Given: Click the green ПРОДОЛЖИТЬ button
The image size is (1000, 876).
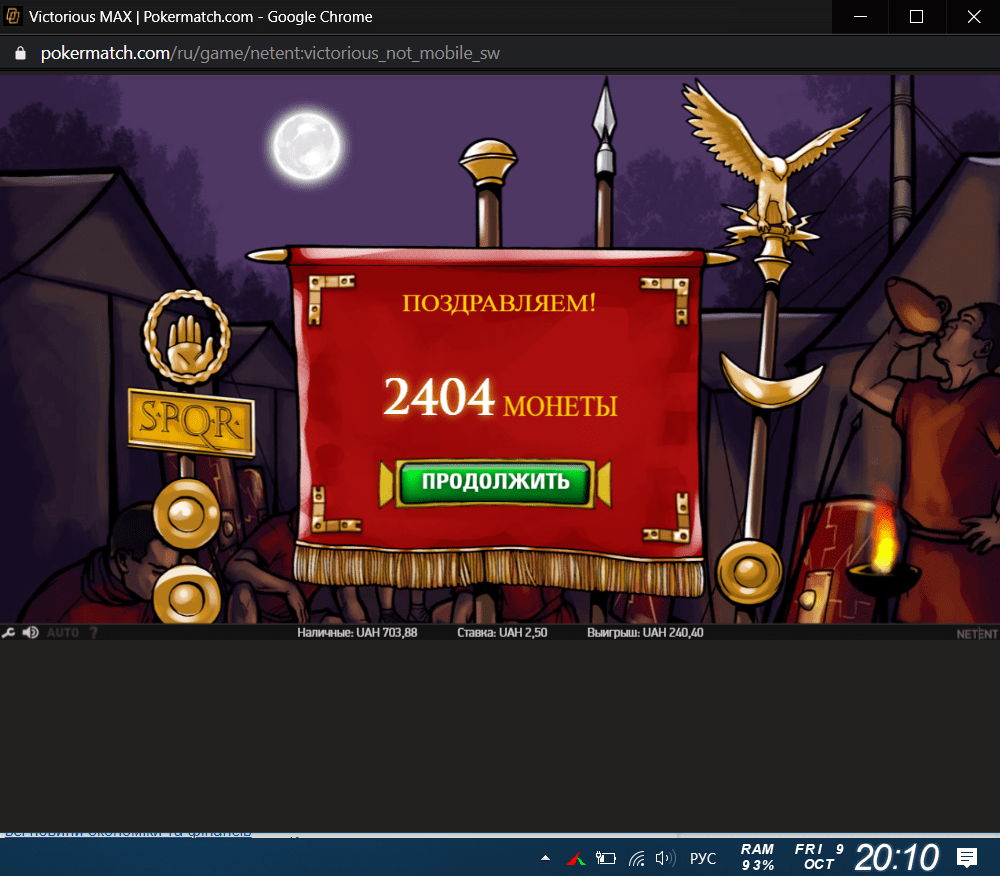Looking at the screenshot, I should coord(495,483).
